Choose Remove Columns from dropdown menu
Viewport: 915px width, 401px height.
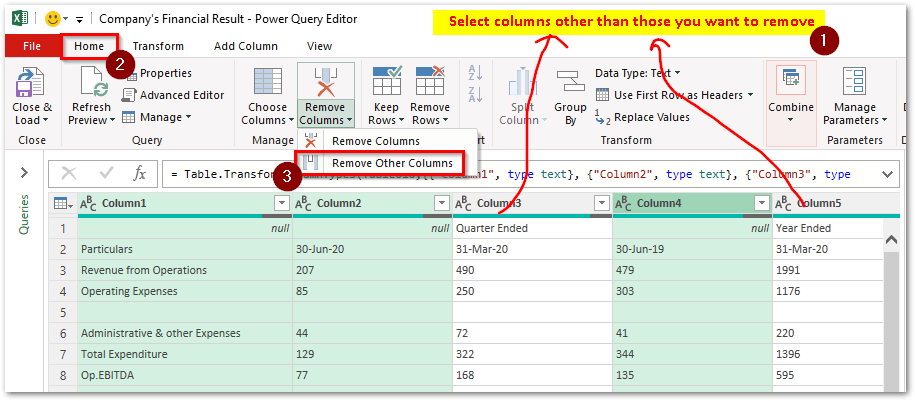pos(375,141)
